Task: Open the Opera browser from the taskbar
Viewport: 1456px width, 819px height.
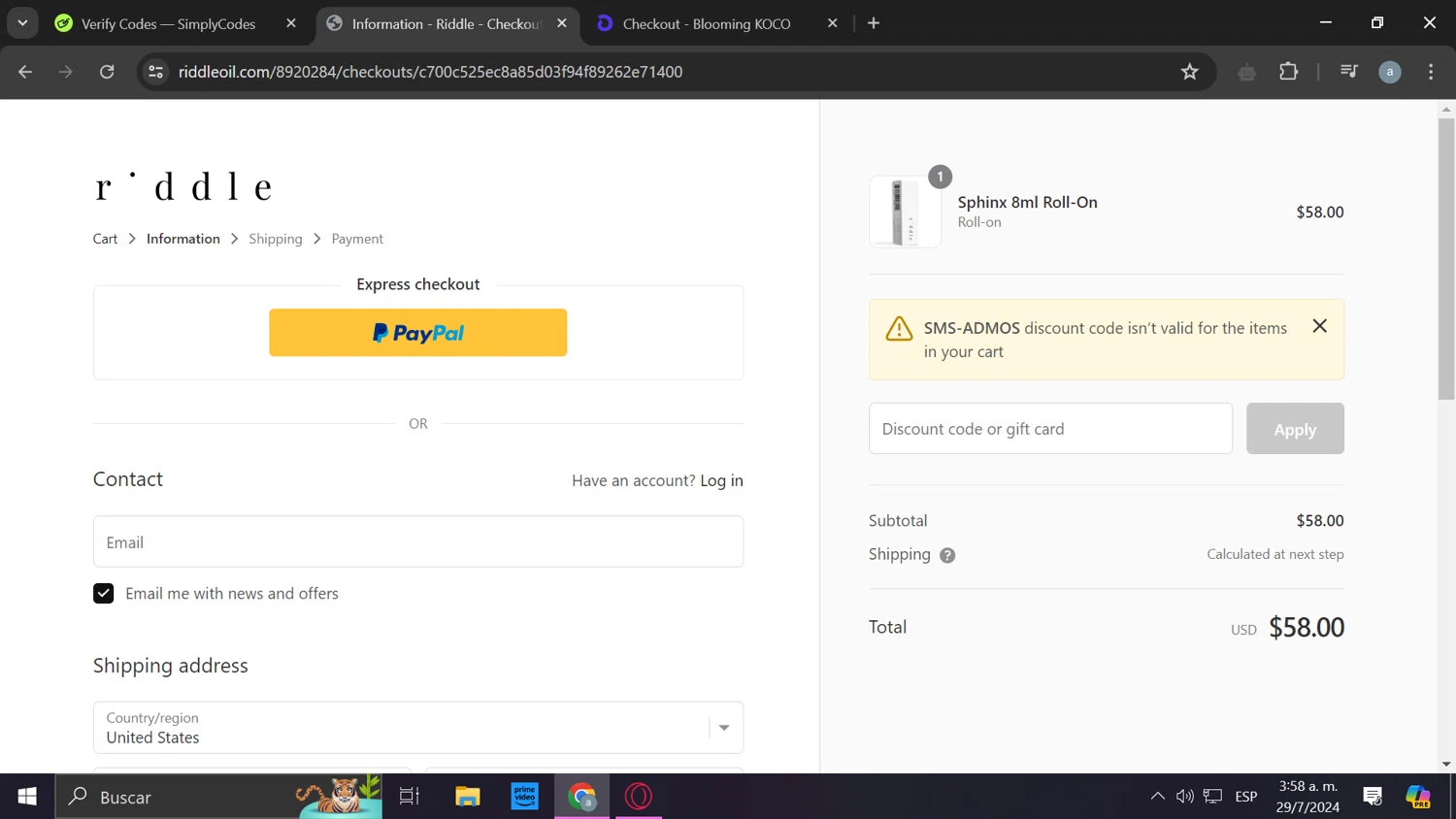Action: (x=638, y=797)
